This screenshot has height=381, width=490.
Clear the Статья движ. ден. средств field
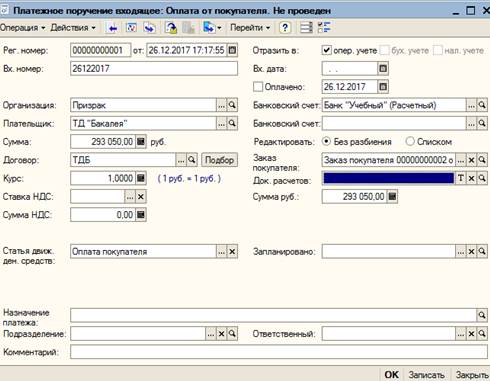tap(232, 252)
